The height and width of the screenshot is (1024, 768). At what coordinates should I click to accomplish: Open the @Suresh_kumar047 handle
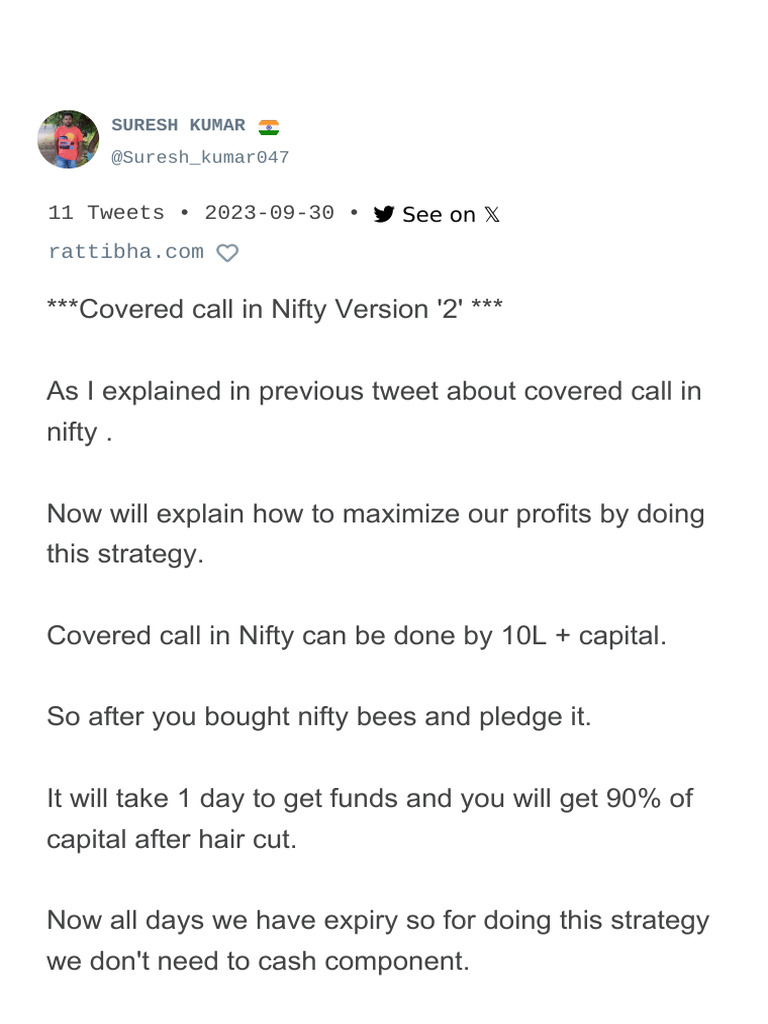tap(199, 157)
